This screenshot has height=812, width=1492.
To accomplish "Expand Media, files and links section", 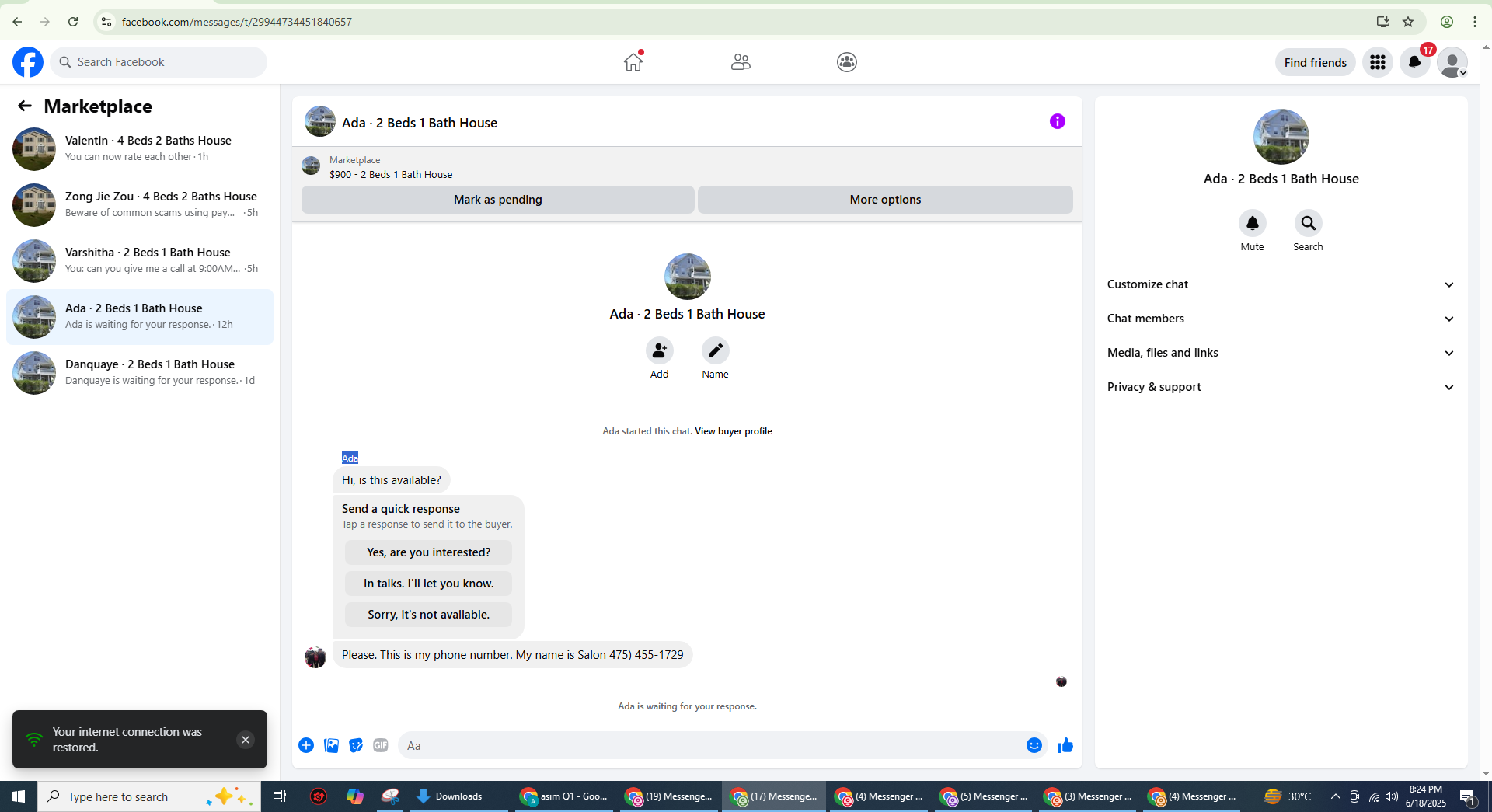I will coord(1281,353).
